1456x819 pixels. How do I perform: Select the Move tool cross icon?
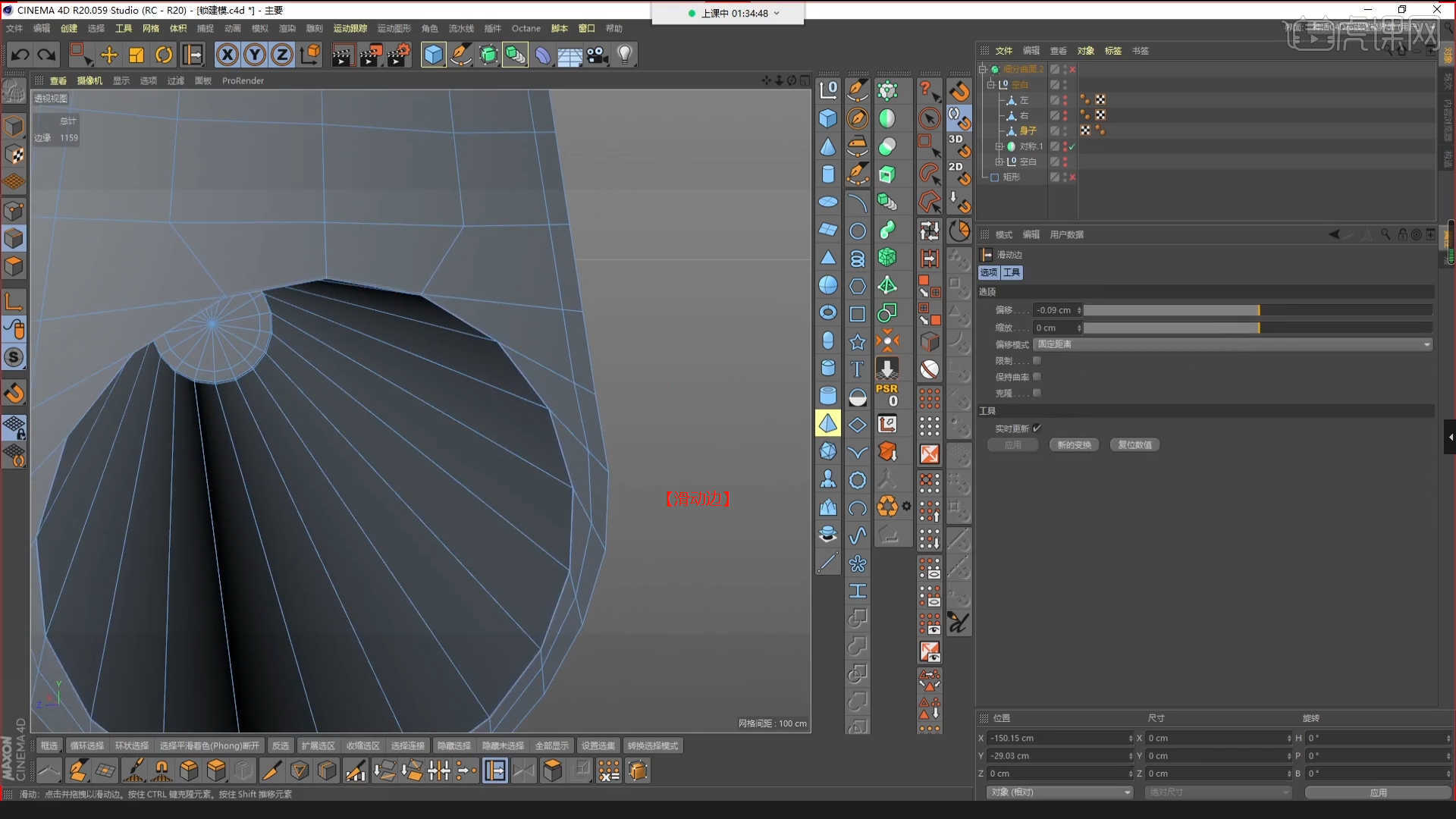109,55
